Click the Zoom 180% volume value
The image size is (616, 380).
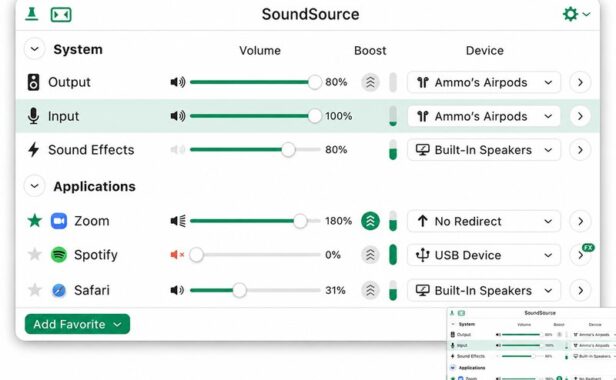pyautogui.click(x=338, y=221)
